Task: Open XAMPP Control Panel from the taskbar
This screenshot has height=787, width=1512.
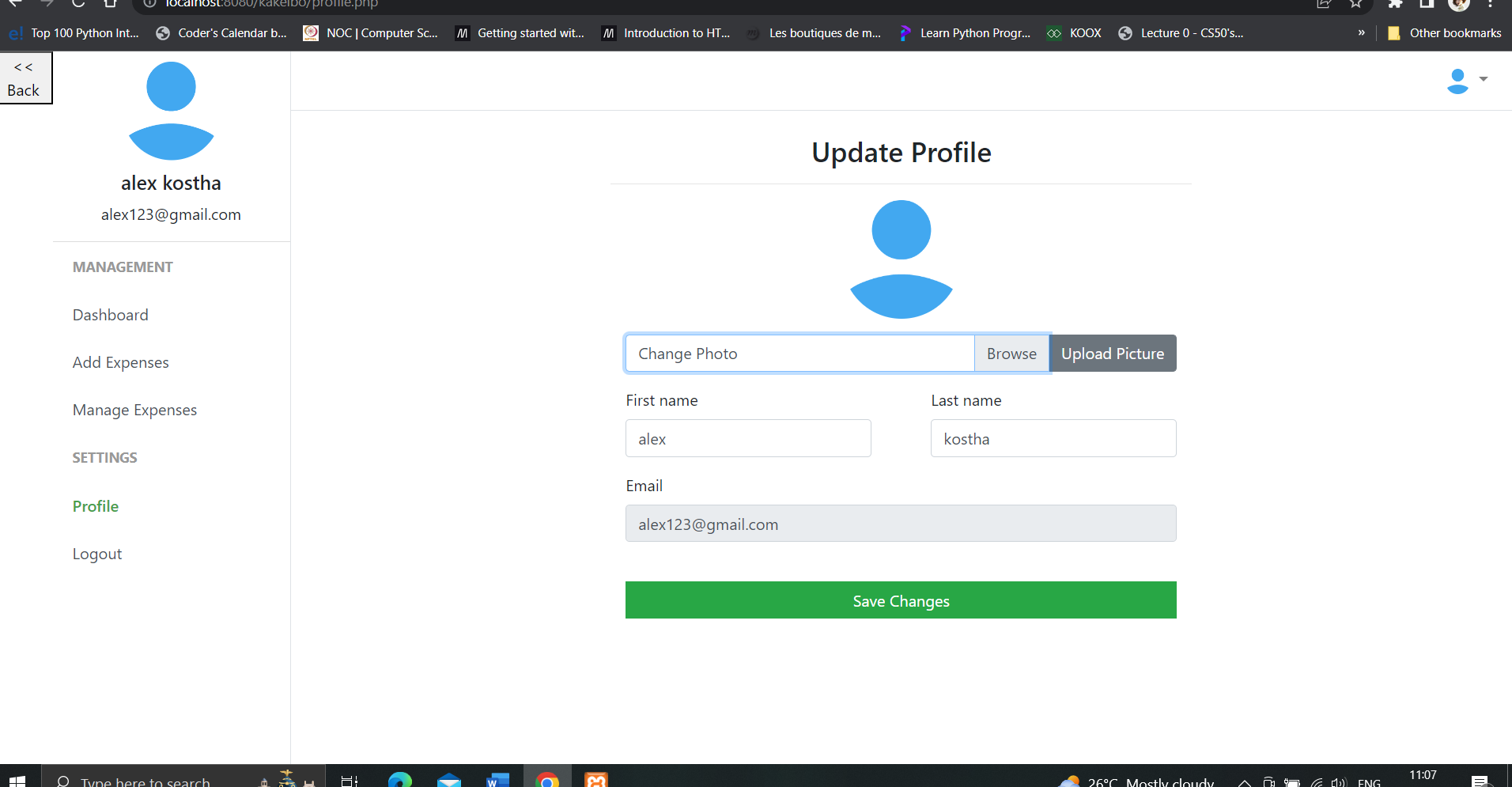Action: tap(595, 780)
